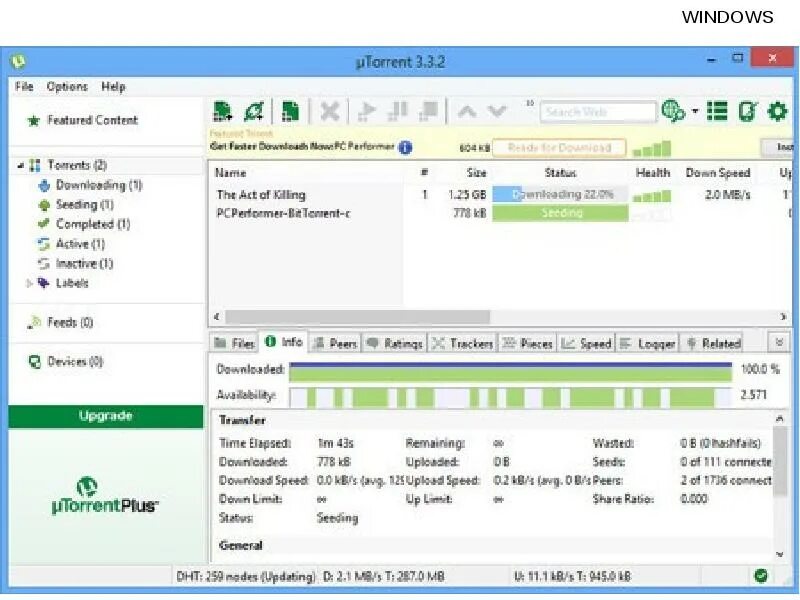800x600 pixels.
Task: Click the torrent list scroll left arrow
Action: pyautogui.click(x=217, y=317)
